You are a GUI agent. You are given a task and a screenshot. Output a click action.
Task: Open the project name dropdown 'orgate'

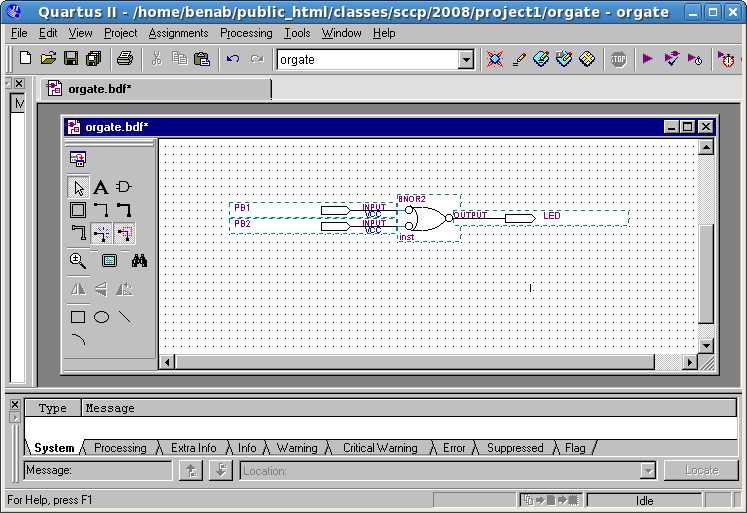coord(465,60)
